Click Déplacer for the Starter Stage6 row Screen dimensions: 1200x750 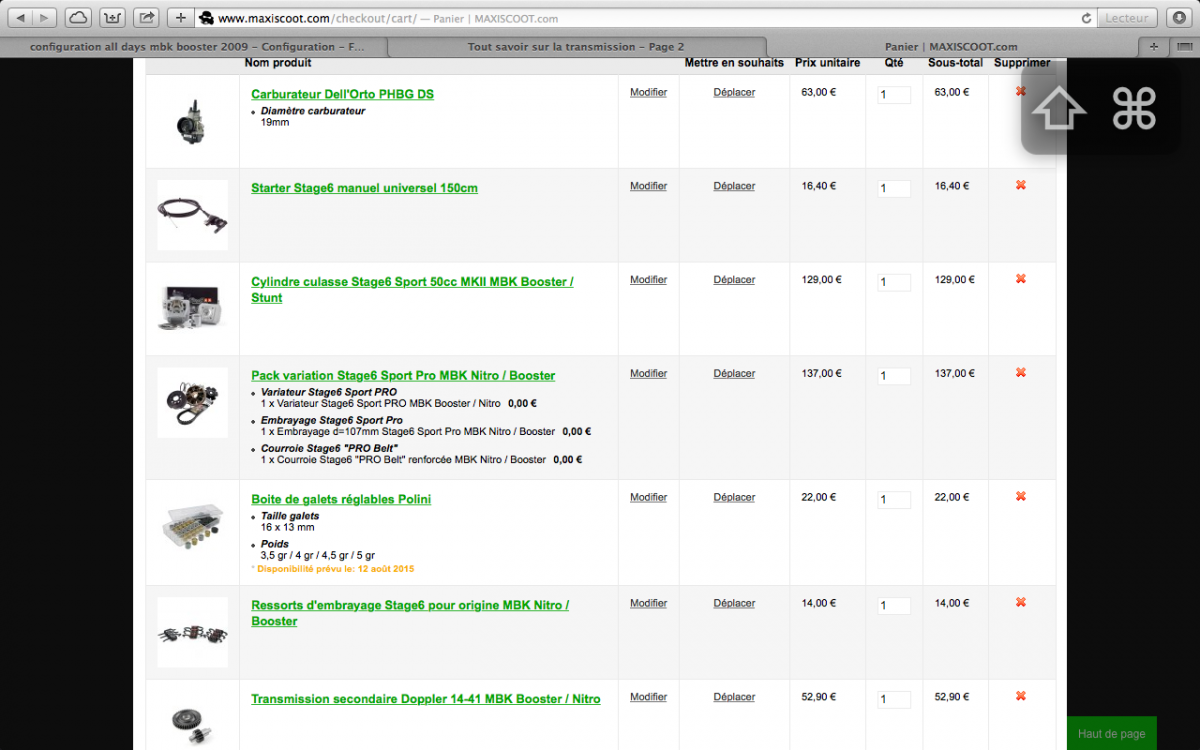pos(734,186)
